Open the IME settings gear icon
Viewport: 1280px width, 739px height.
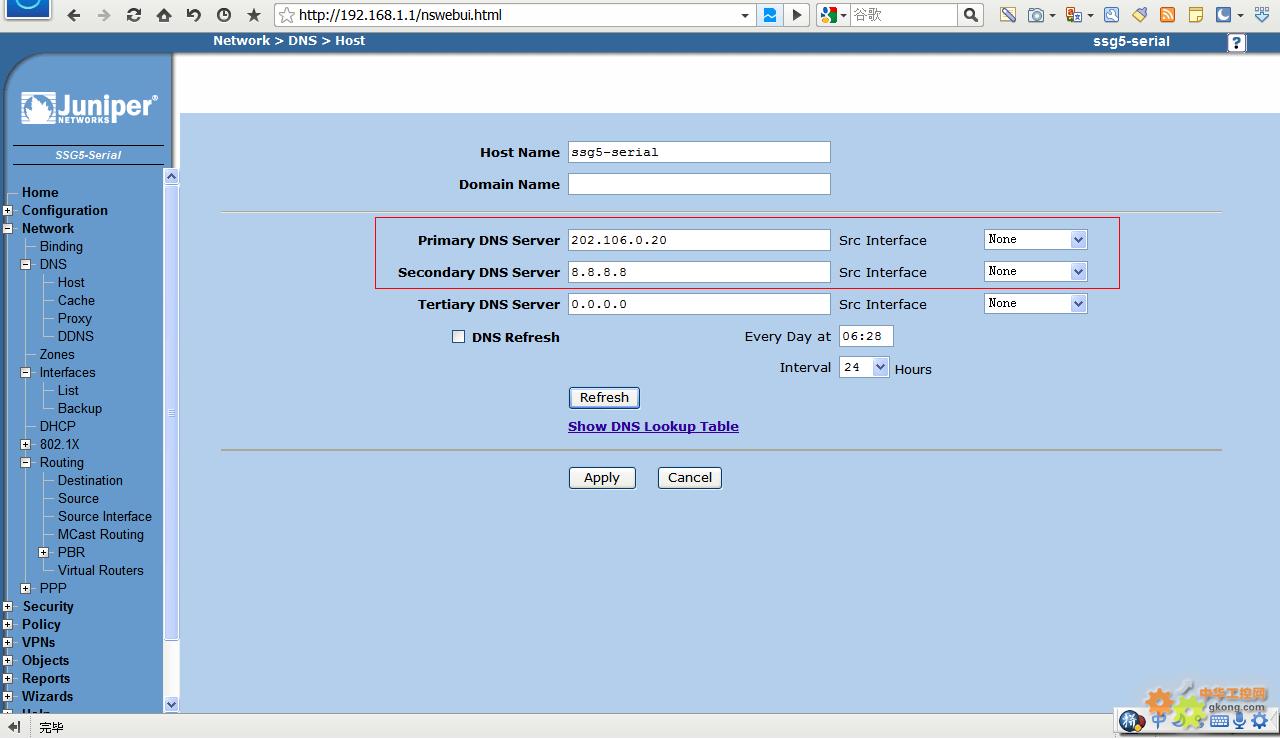click(x=1260, y=720)
